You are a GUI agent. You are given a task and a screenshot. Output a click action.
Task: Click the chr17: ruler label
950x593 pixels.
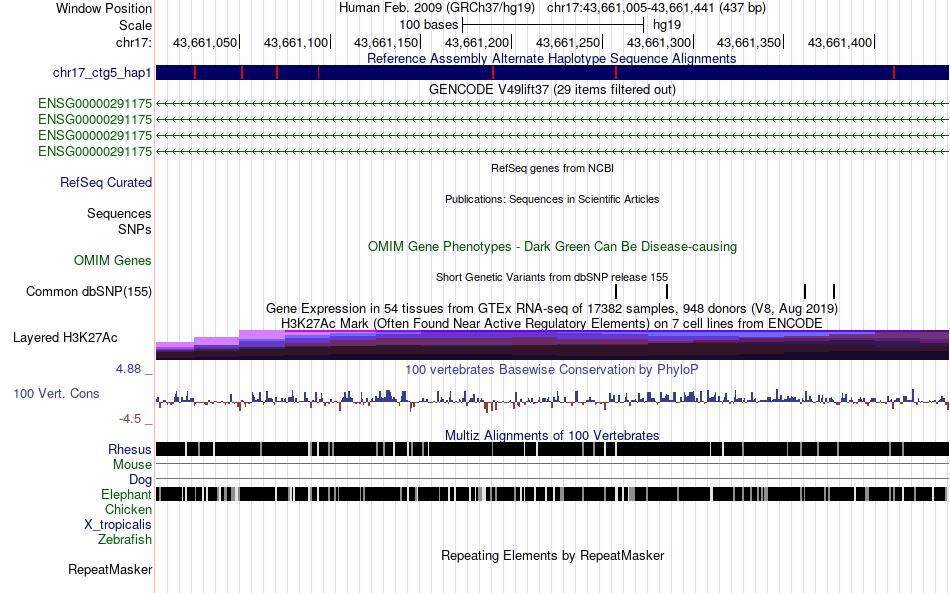point(133,42)
